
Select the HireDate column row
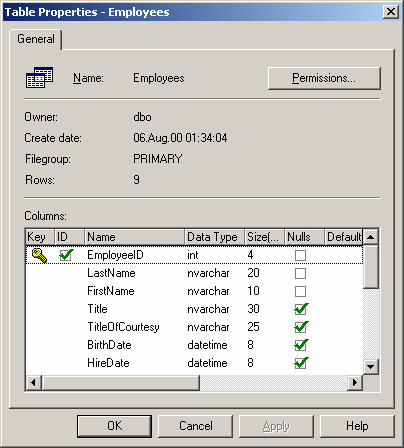point(194,363)
